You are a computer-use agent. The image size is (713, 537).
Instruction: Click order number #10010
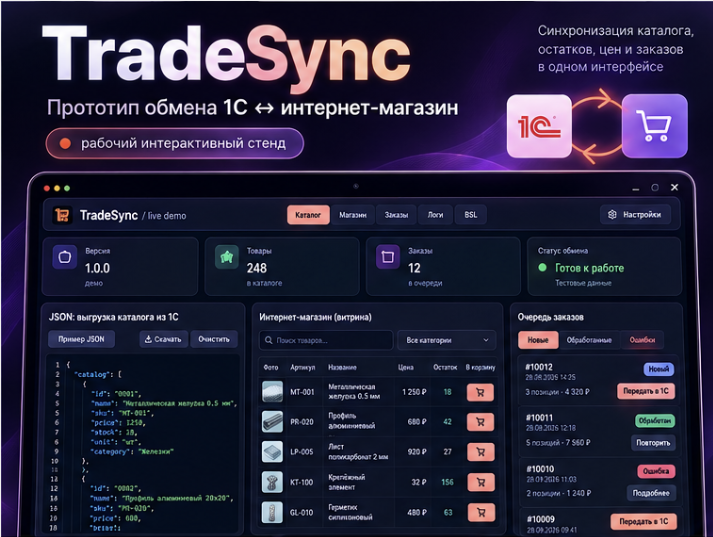tap(540, 469)
